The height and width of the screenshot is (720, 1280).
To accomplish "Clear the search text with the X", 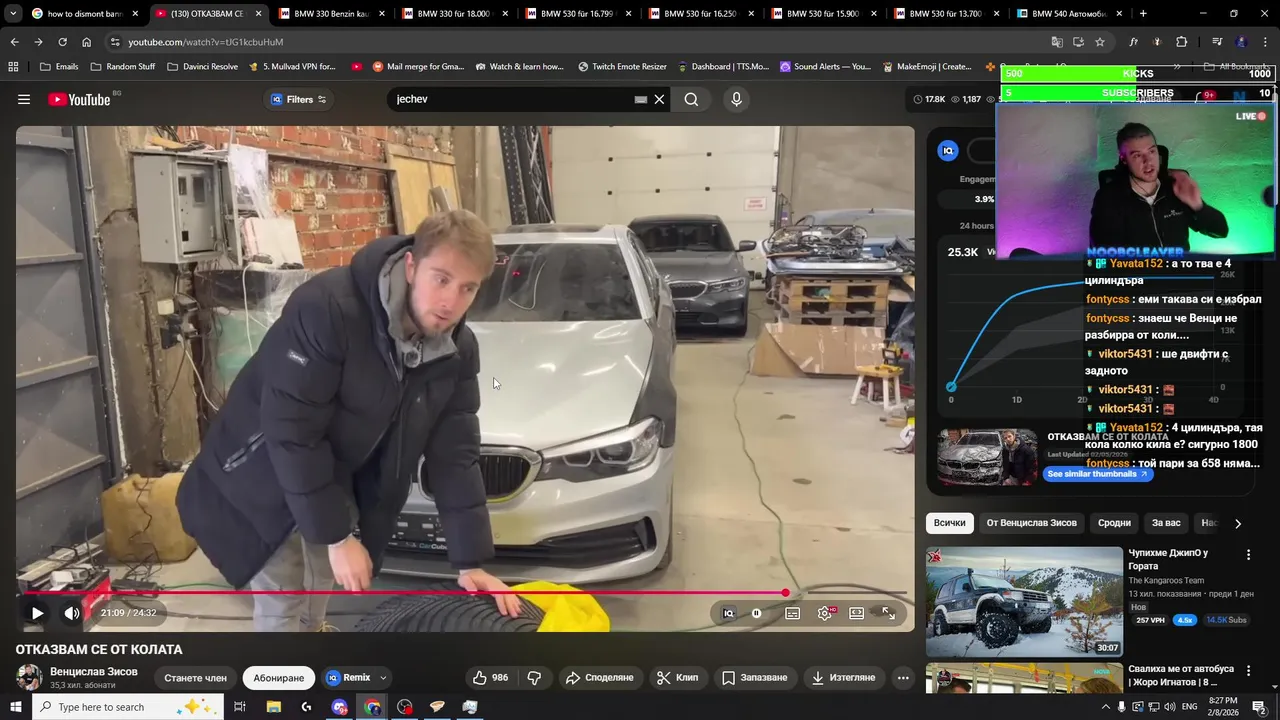I will 659,99.
